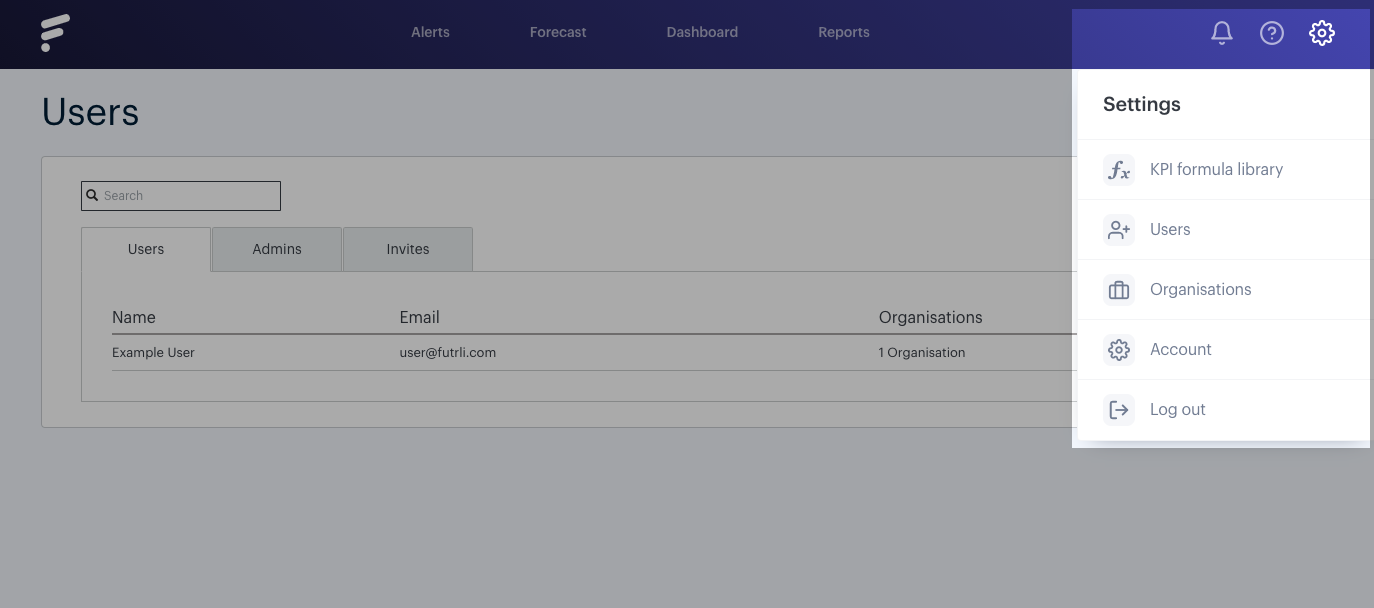The image size is (1374, 608).
Task: Click the user@futrli.com email cell
Action: tap(447, 352)
